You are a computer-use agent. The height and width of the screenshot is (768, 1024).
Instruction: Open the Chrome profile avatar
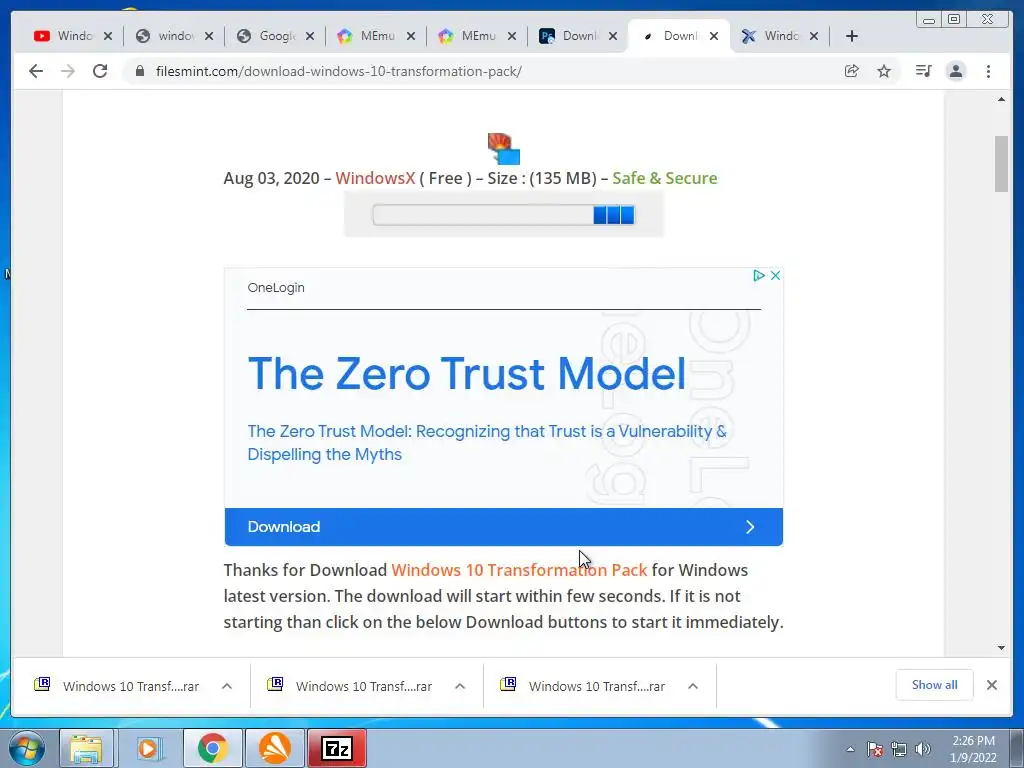click(955, 71)
